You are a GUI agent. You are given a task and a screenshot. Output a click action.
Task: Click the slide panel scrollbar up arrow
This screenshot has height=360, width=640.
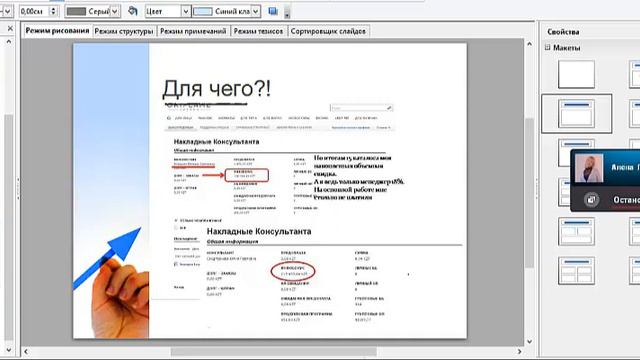click(9, 42)
